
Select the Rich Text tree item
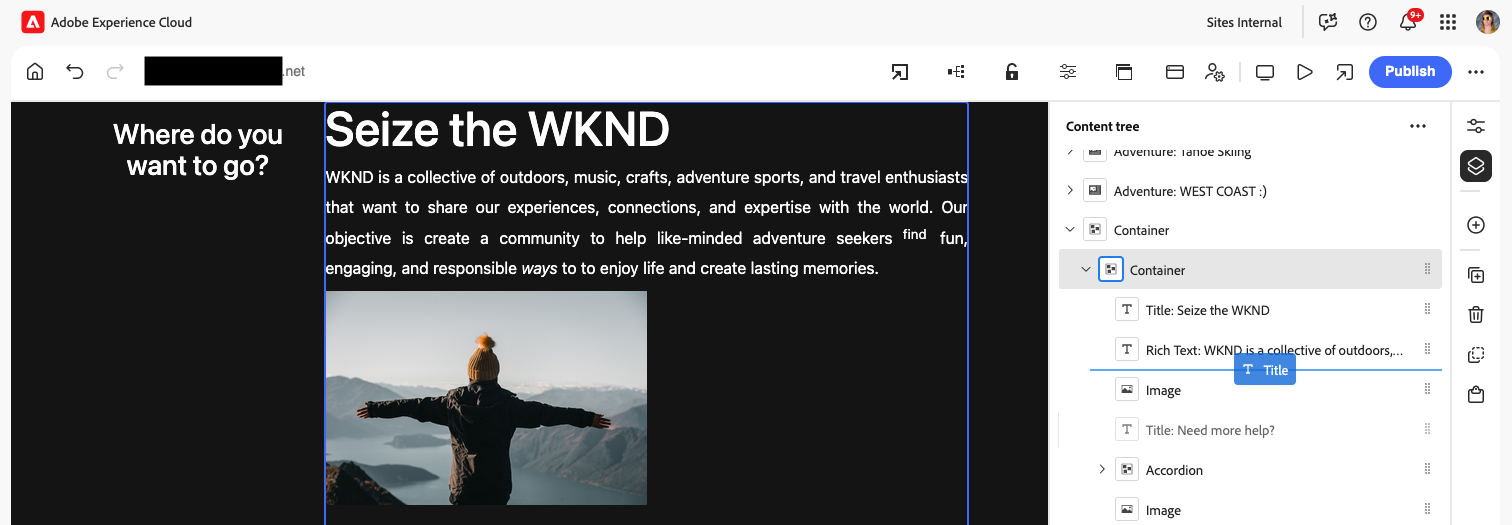[1250, 350]
